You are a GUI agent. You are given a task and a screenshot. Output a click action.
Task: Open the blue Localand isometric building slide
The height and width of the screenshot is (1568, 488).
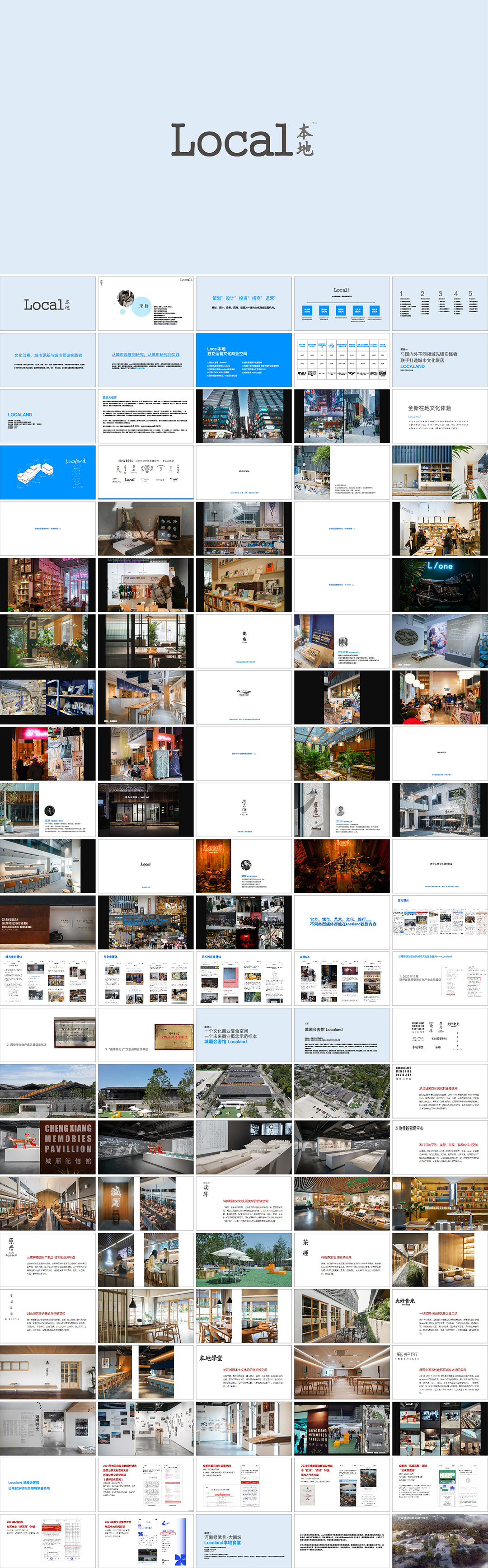(x=48, y=473)
